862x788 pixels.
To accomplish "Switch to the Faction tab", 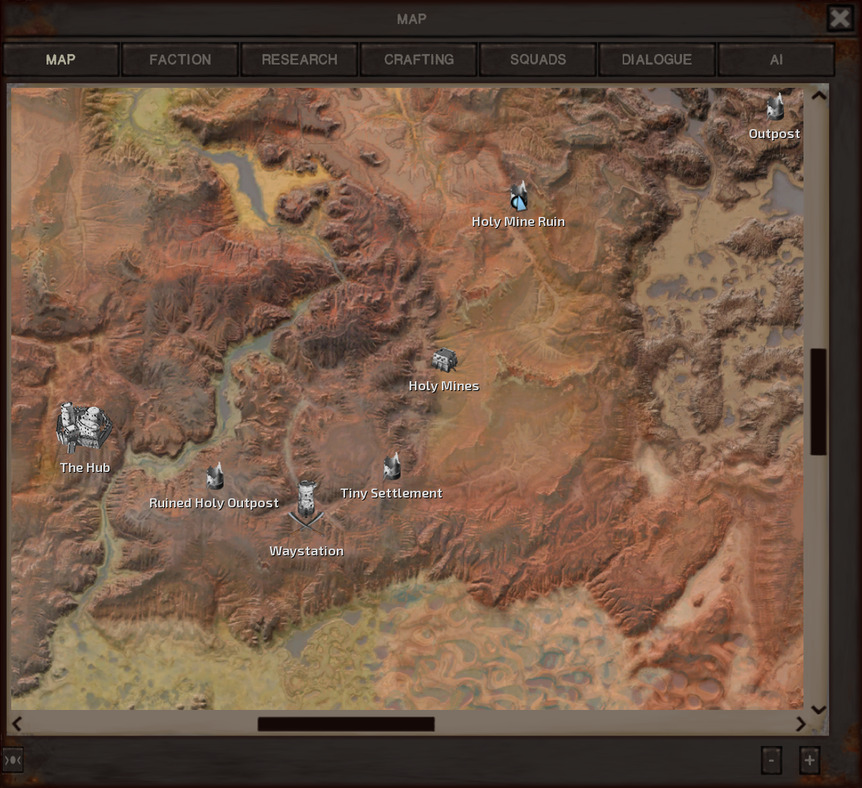I will click(x=180, y=59).
